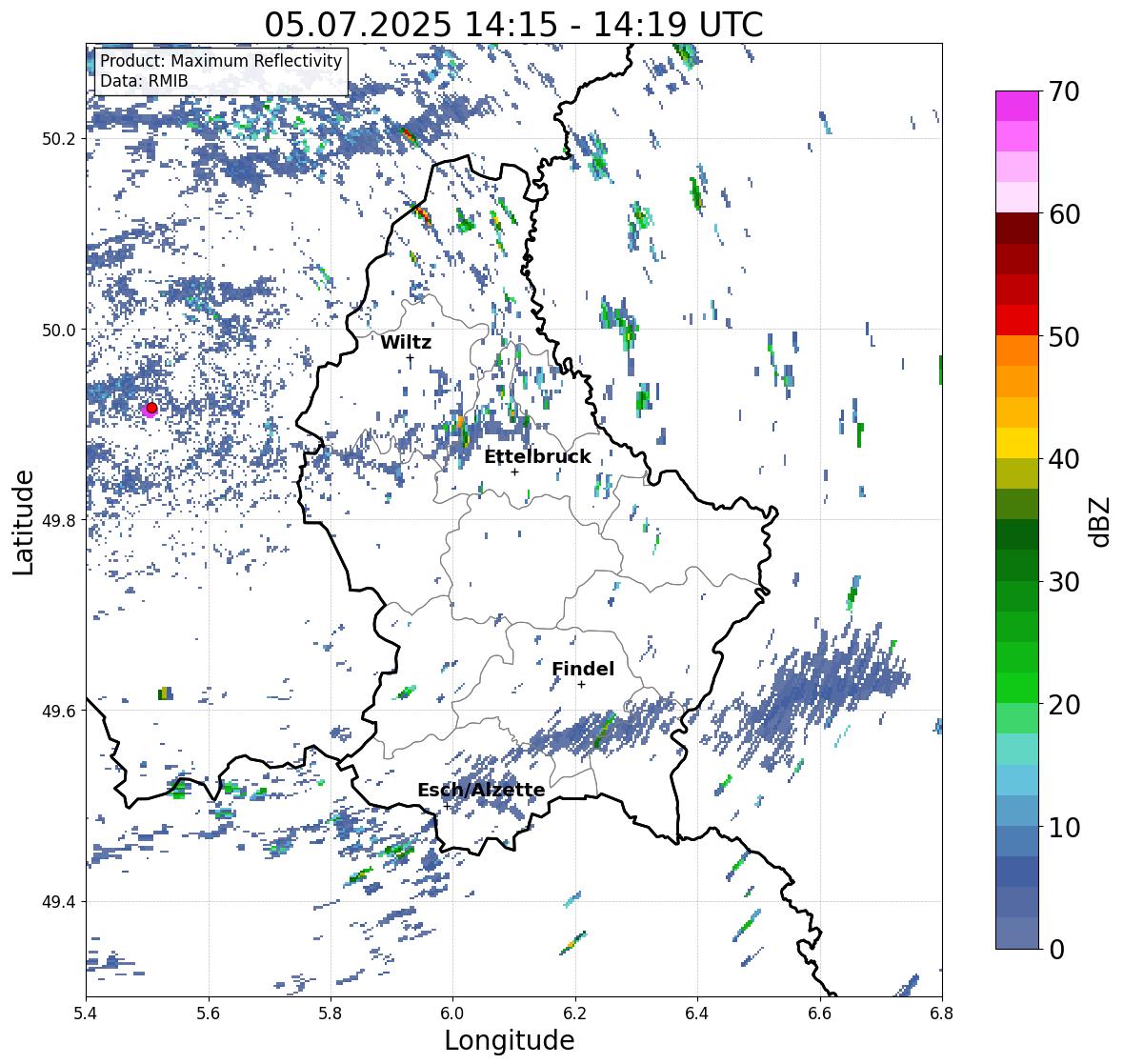
Task: Click the 30 tick on the colorbar
Action: (x=1064, y=582)
